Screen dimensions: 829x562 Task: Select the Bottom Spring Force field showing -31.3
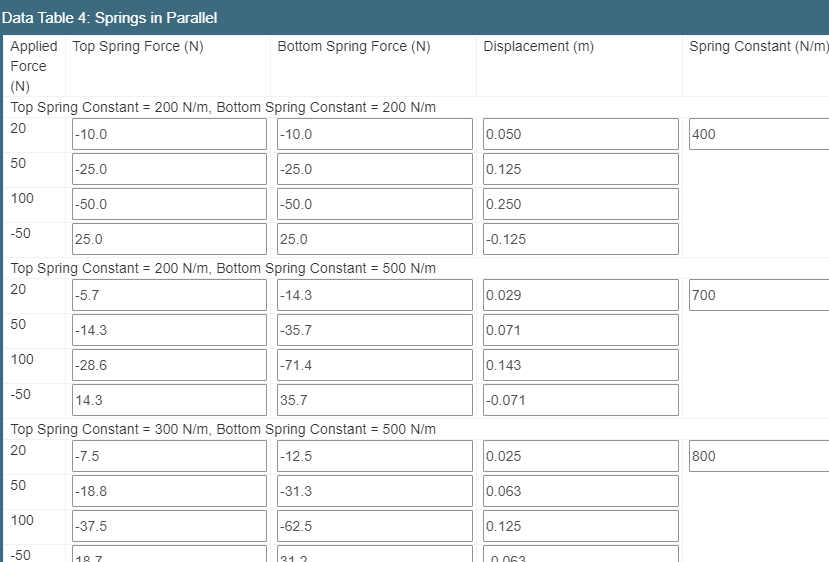click(x=374, y=491)
